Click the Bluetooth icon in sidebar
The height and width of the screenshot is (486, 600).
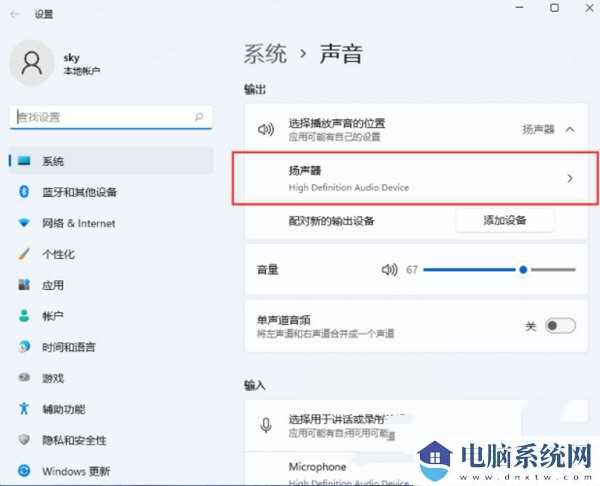click(x=24, y=192)
